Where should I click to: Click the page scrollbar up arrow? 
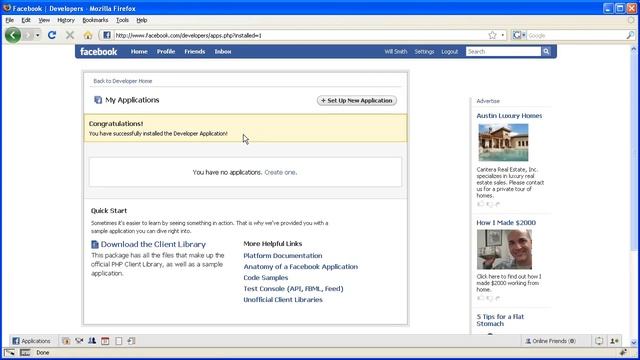[633, 49]
